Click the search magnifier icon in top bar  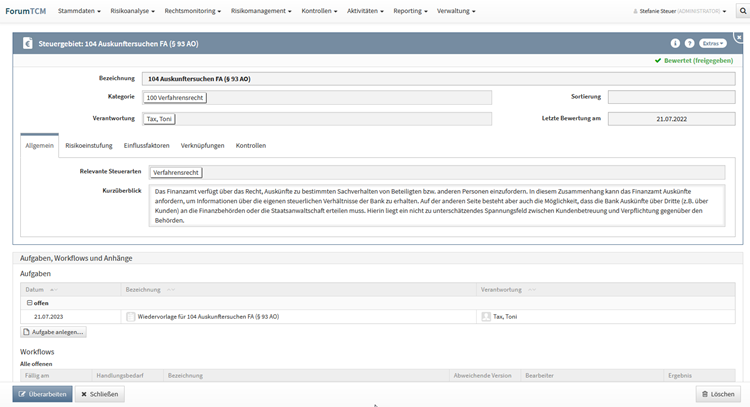point(742,12)
